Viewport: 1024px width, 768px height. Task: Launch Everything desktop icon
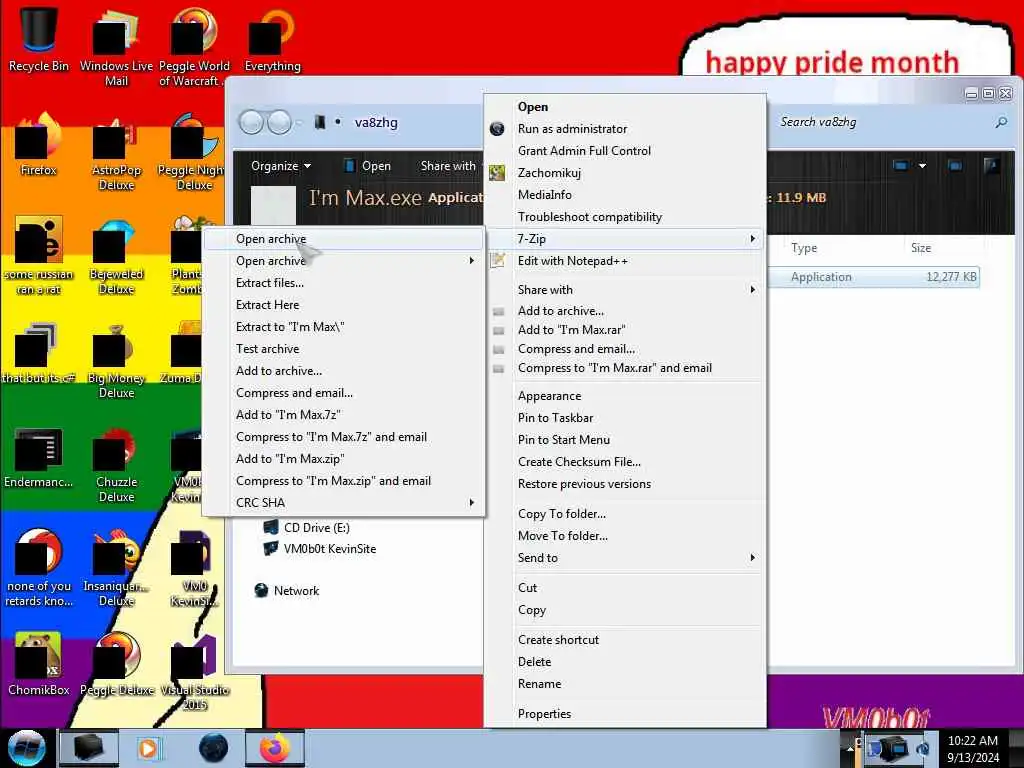(272, 39)
